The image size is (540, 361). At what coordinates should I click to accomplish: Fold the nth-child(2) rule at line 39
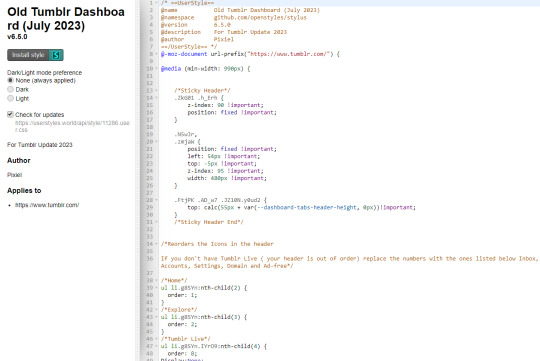(x=156, y=288)
